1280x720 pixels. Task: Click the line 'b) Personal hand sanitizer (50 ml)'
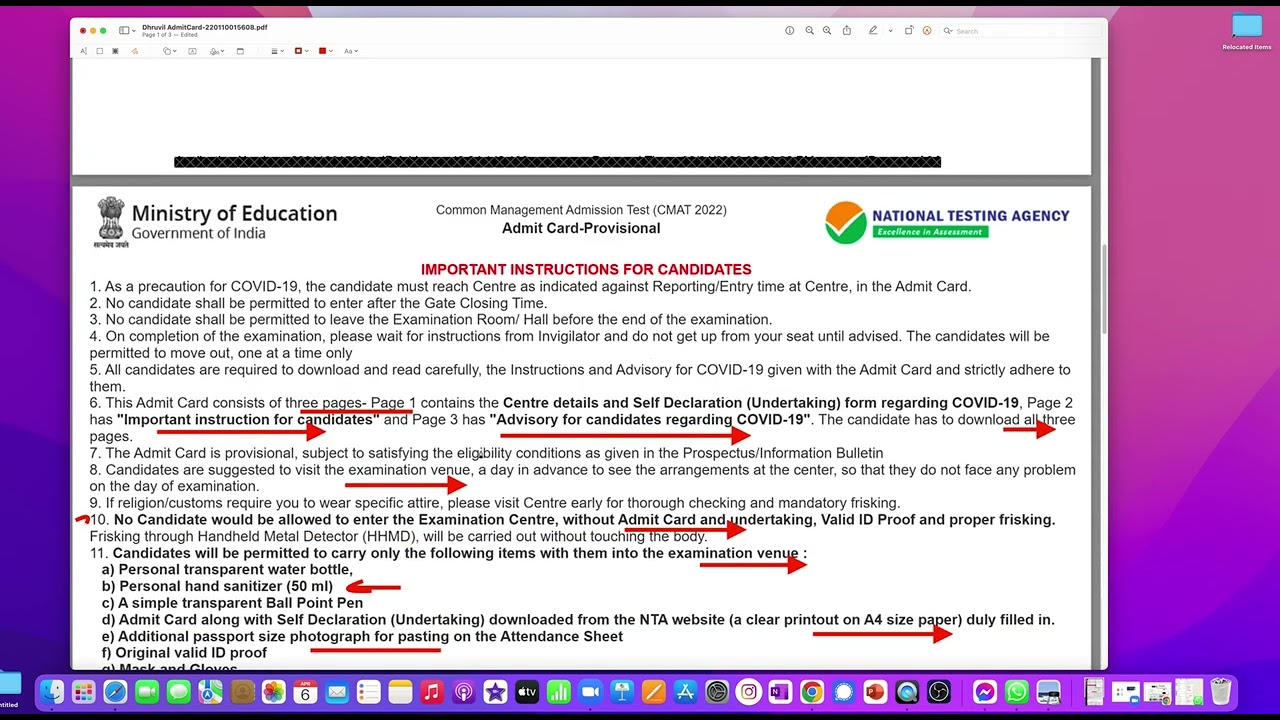(217, 586)
